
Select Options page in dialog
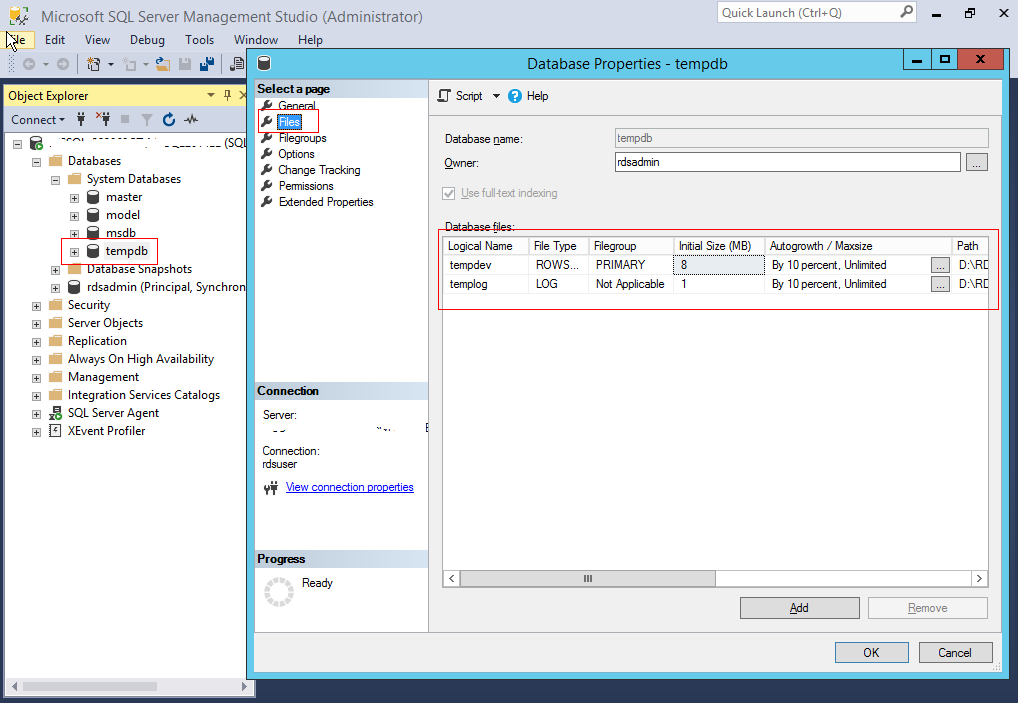click(296, 154)
